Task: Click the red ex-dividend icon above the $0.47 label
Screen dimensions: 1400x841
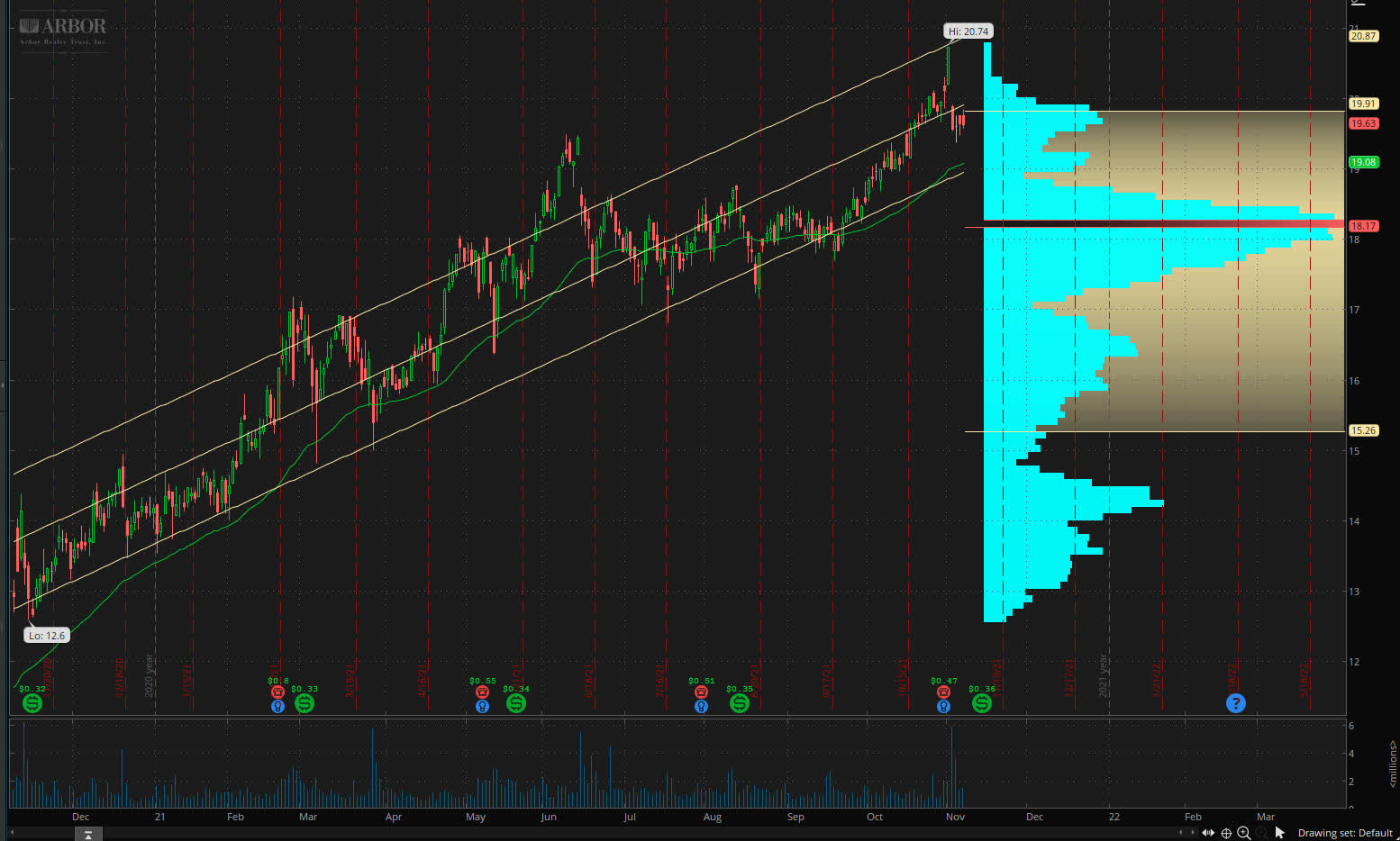Action: (943, 691)
